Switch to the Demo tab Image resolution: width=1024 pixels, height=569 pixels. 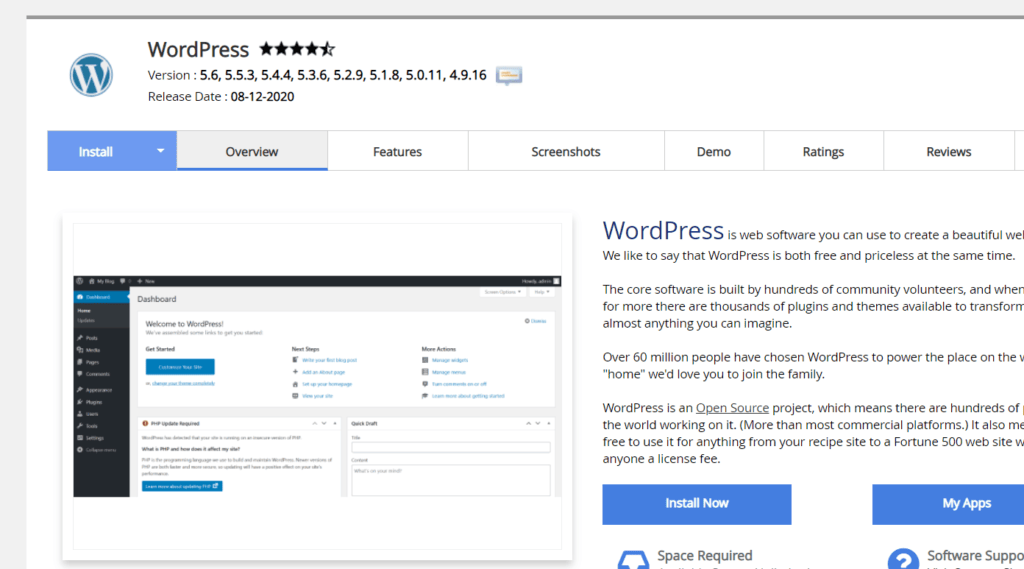point(714,152)
